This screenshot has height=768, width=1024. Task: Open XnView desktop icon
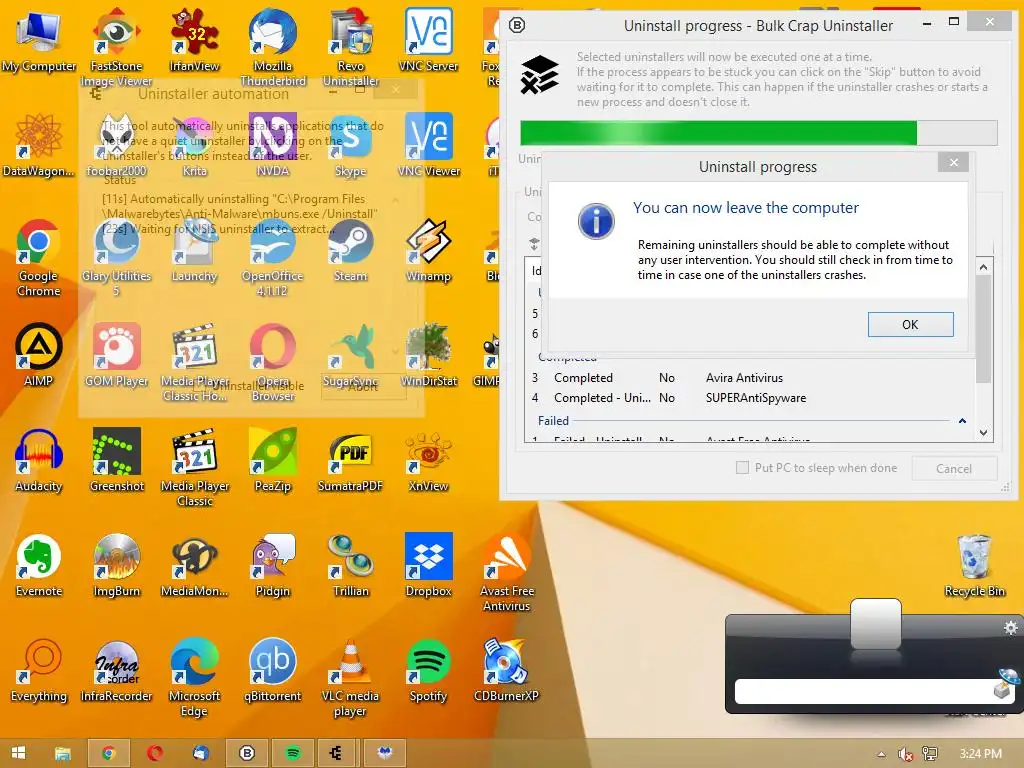pyautogui.click(x=428, y=460)
